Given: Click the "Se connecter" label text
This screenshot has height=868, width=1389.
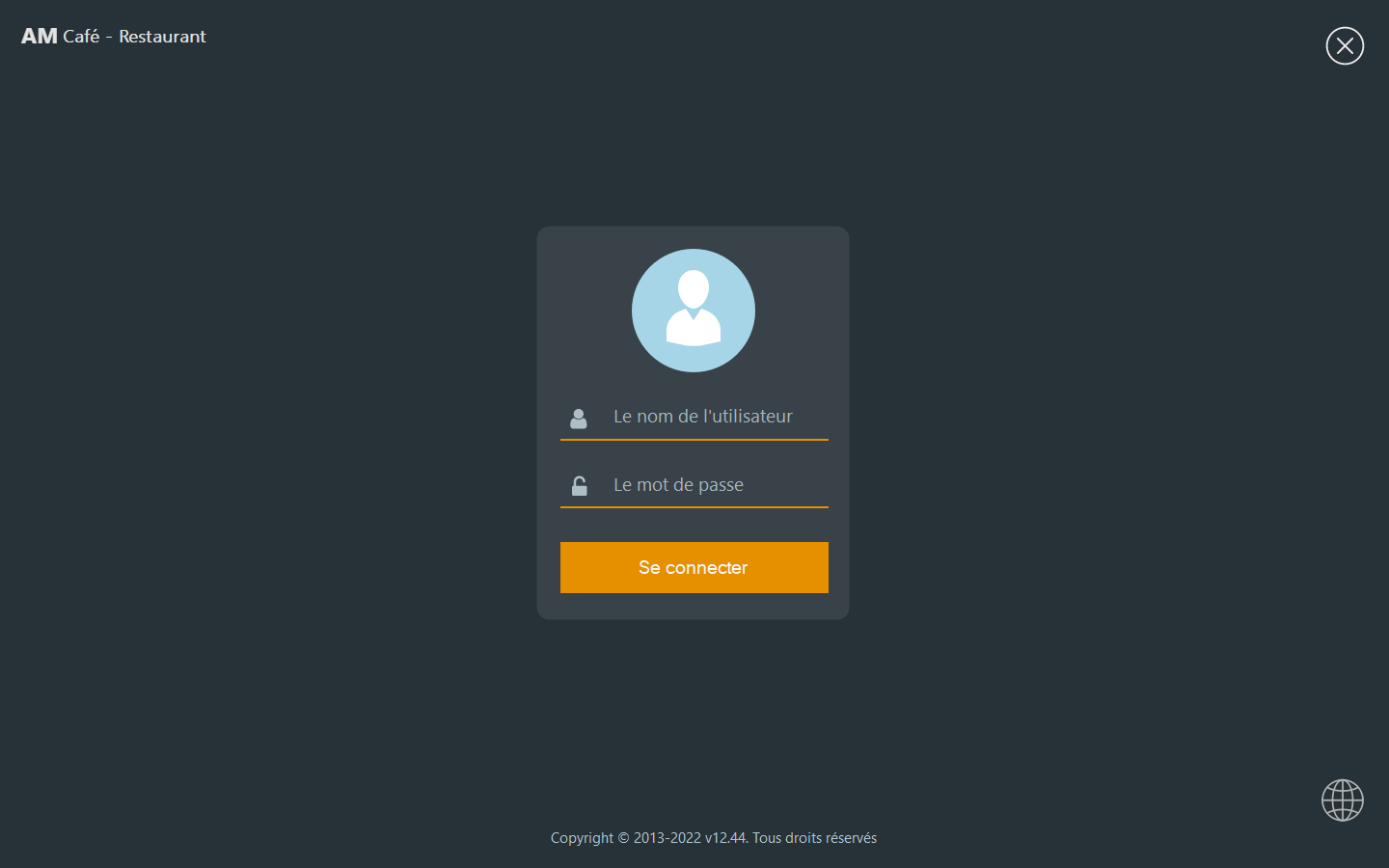Looking at the screenshot, I should (x=693, y=568).
